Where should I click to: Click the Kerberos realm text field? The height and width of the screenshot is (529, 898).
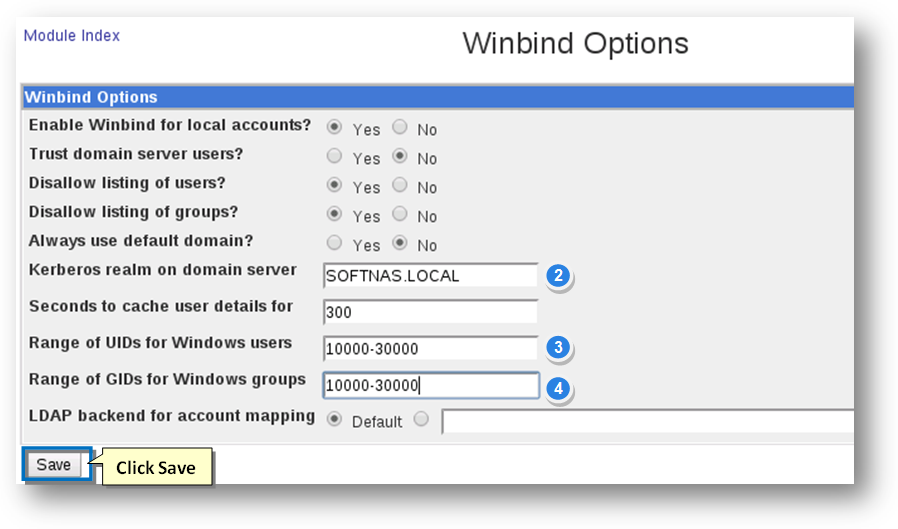point(431,276)
